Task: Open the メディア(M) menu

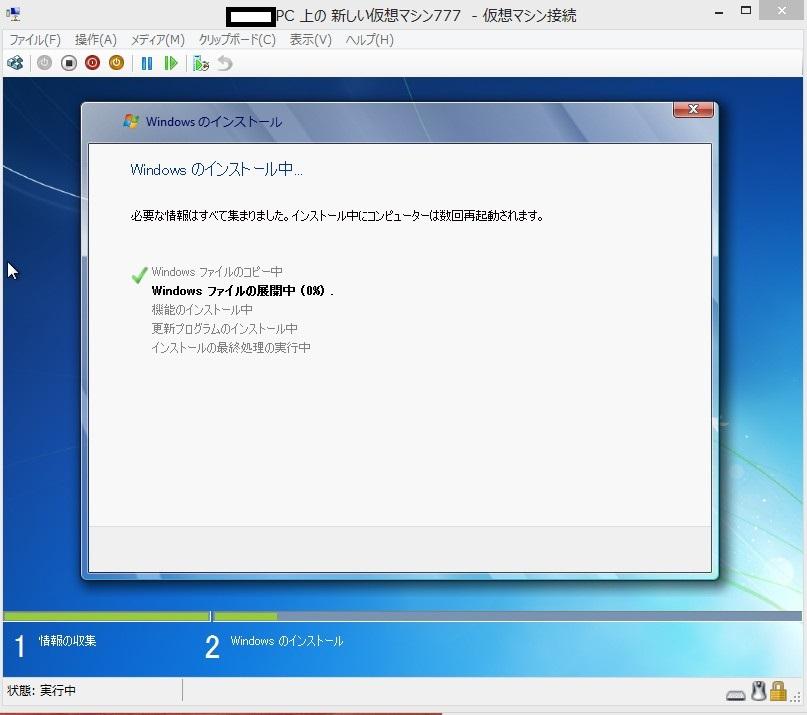Action: coord(157,40)
